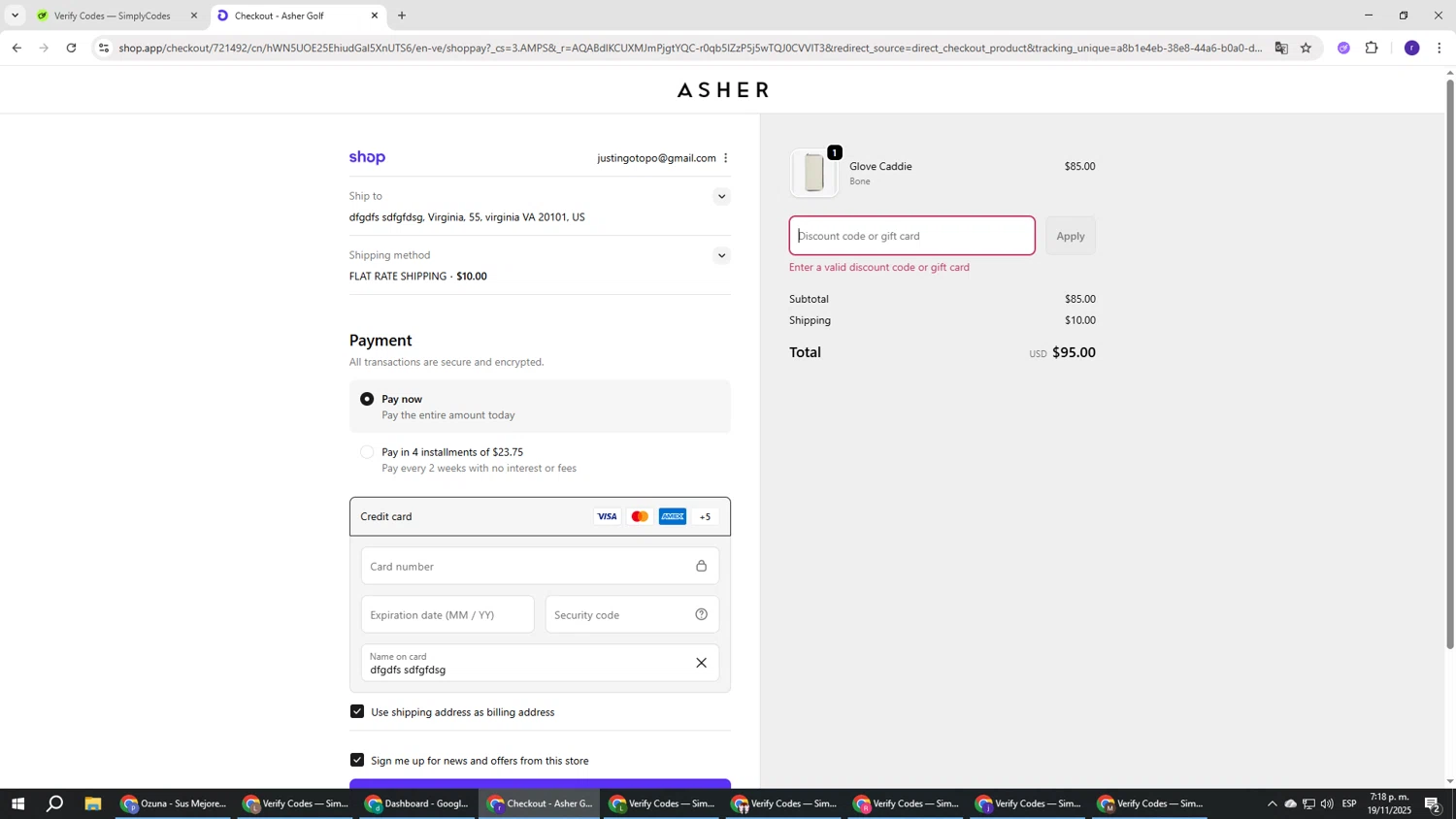
Task: Switch to Ozuna - Sus Mejores taskbar window
Action: coord(174,803)
